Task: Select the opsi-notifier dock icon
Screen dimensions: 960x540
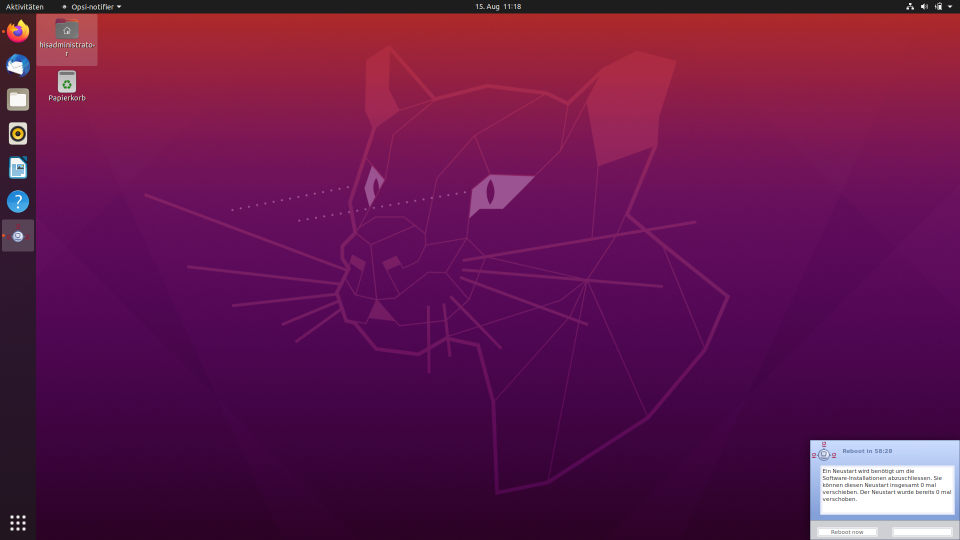Action: point(18,236)
